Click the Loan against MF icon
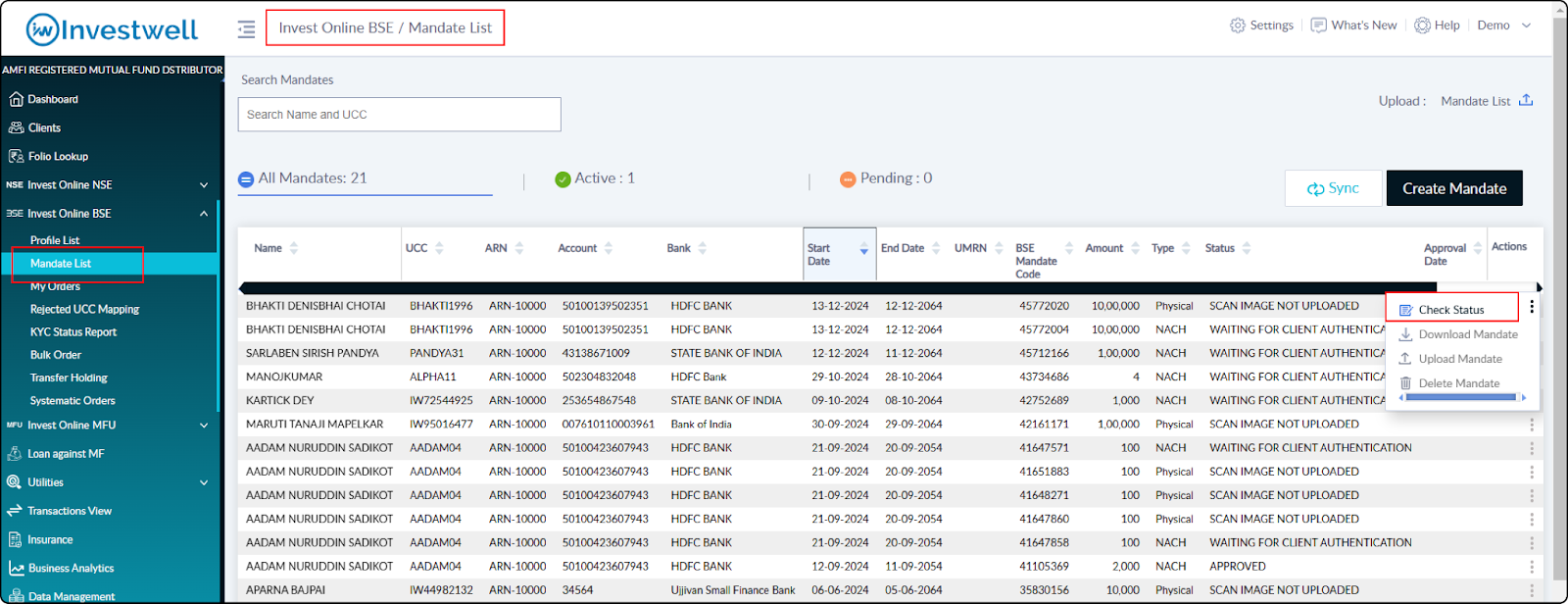The image size is (1568, 604). pyautogui.click(x=15, y=453)
